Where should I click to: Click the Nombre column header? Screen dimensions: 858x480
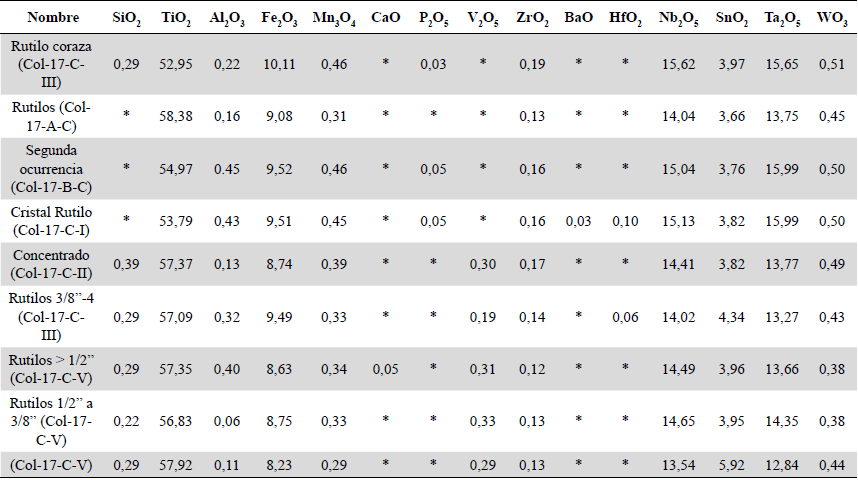(49, 18)
